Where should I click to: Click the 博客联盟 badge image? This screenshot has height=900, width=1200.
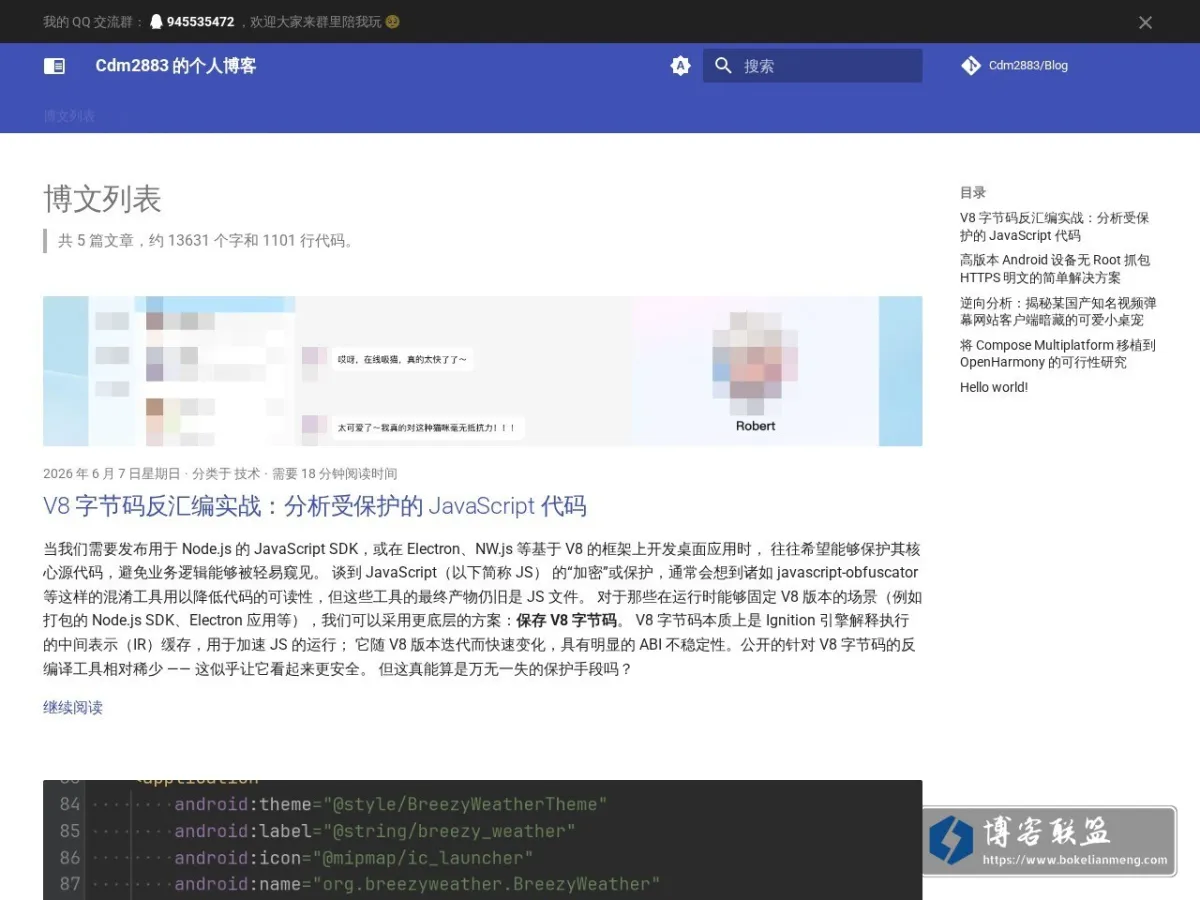tap(1049, 841)
